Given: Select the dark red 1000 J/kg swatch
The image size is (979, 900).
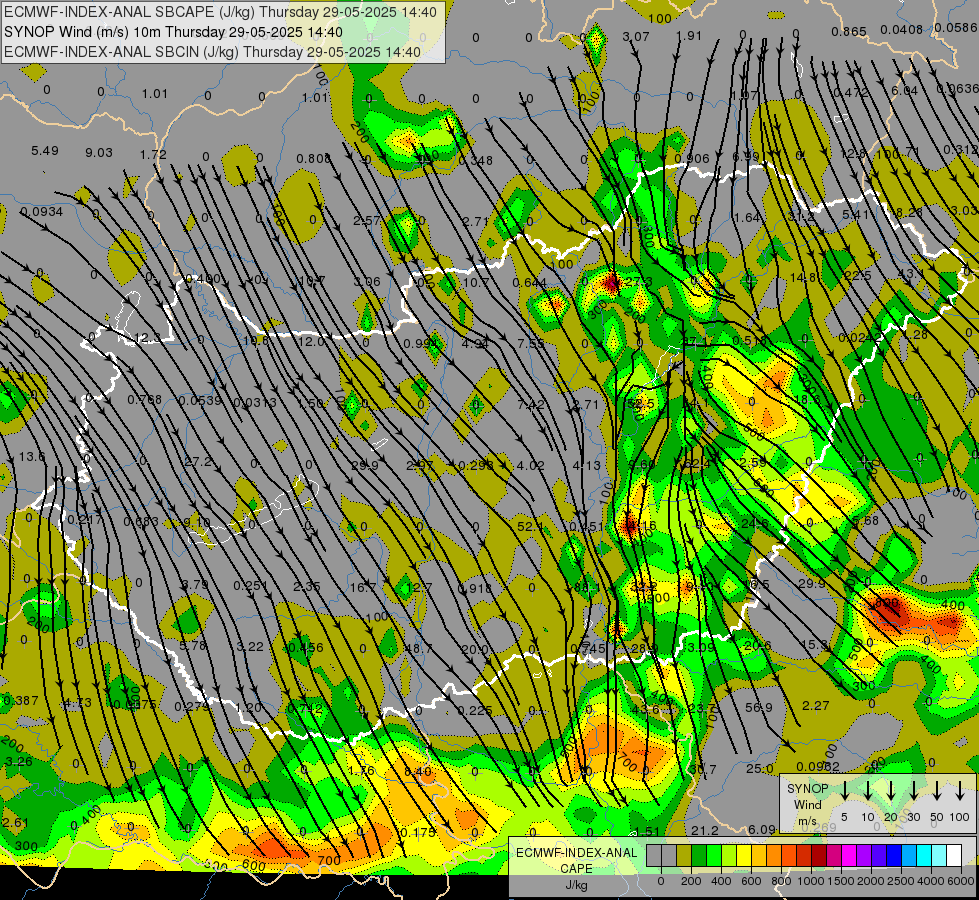Looking at the screenshot, I should 819,856.
